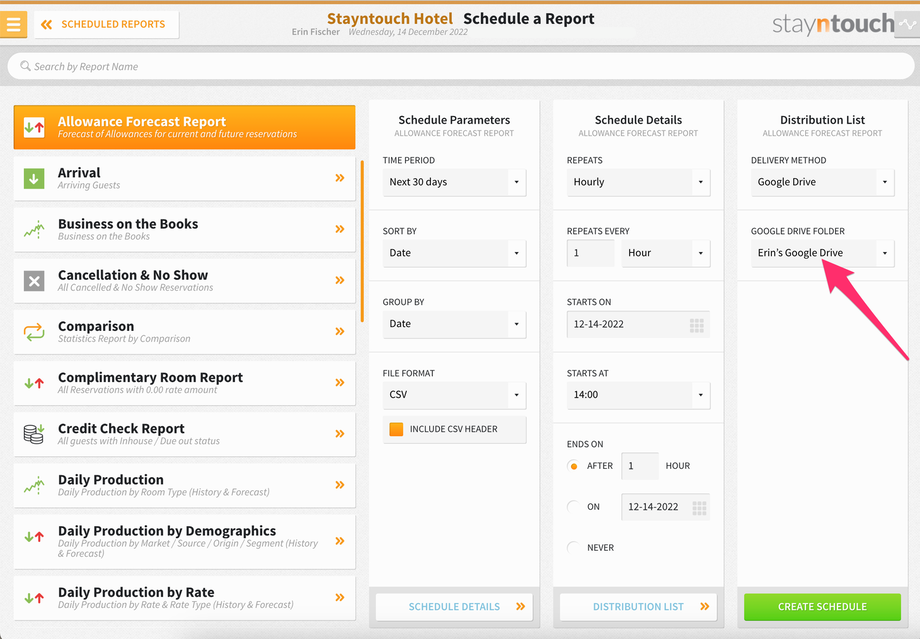Open the Delivery Method dropdown
Image resolution: width=920 pixels, height=639 pixels.
(823, 182)
